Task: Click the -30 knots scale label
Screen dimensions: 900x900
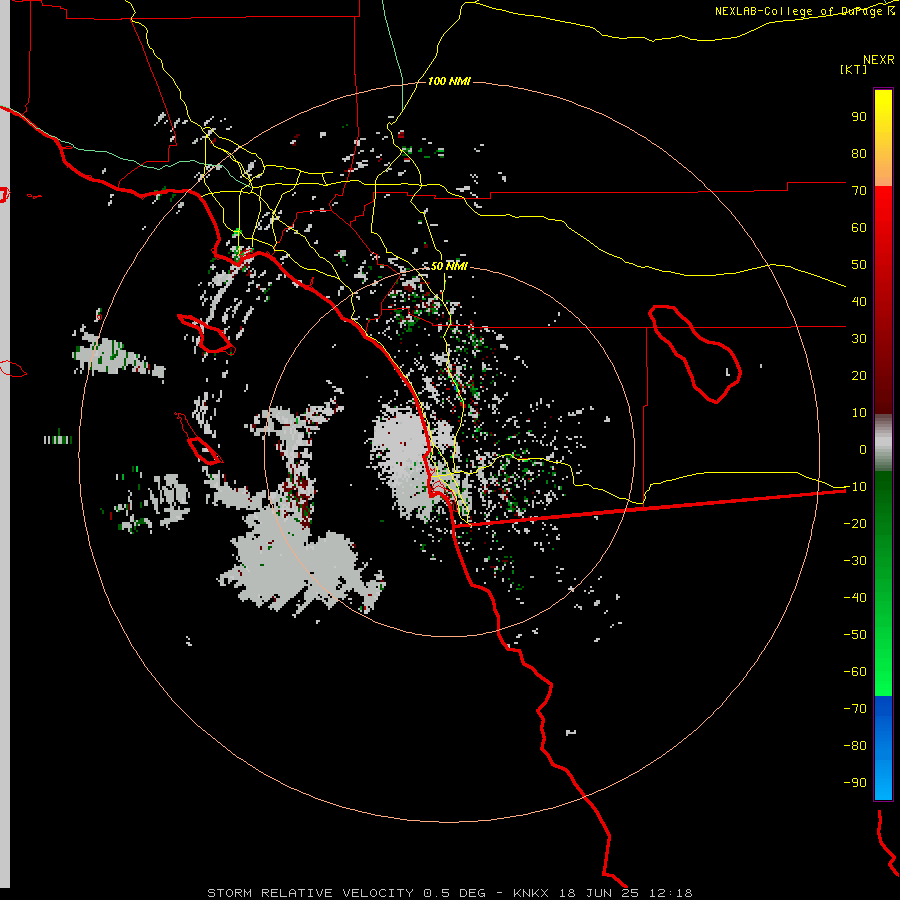Action: click(x=855, y=561)
